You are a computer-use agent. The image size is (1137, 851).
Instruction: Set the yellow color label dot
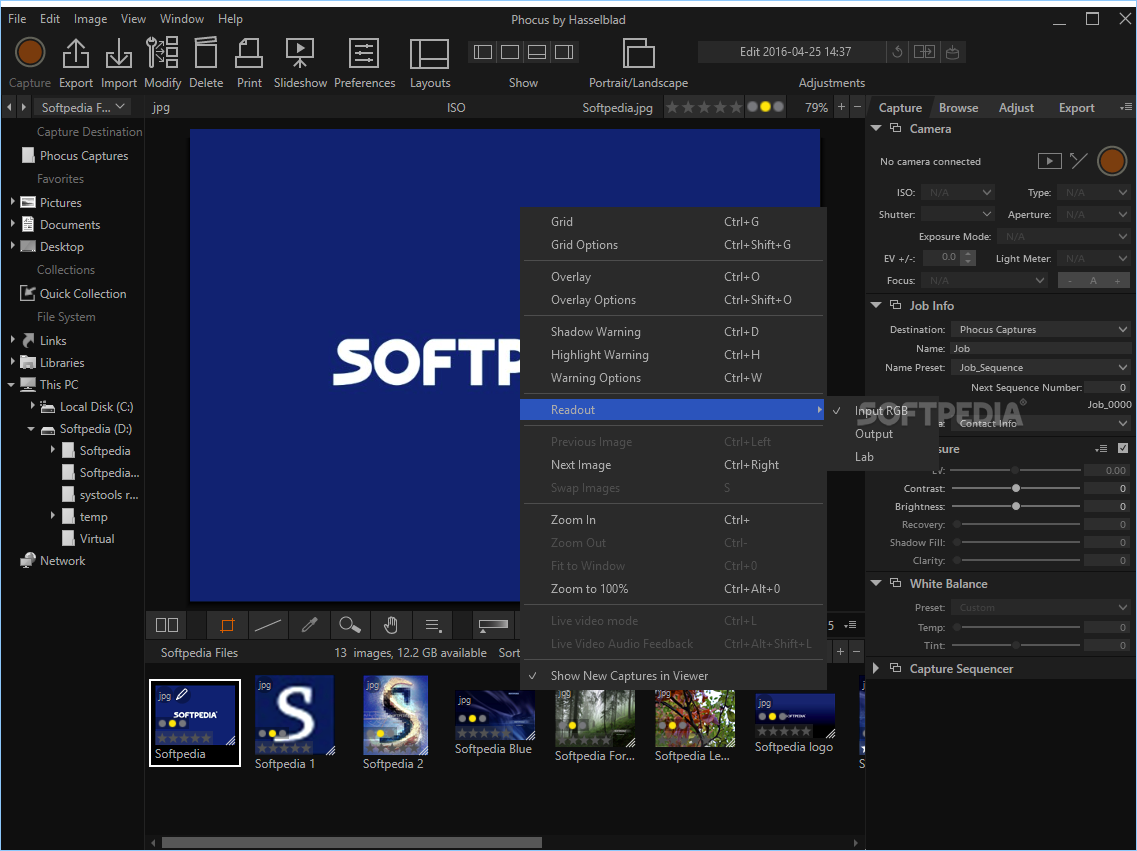pos(765,107)
